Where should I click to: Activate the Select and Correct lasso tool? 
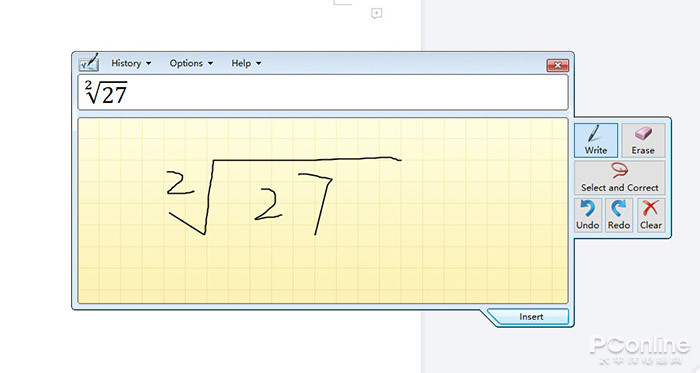tap(620, 178)
